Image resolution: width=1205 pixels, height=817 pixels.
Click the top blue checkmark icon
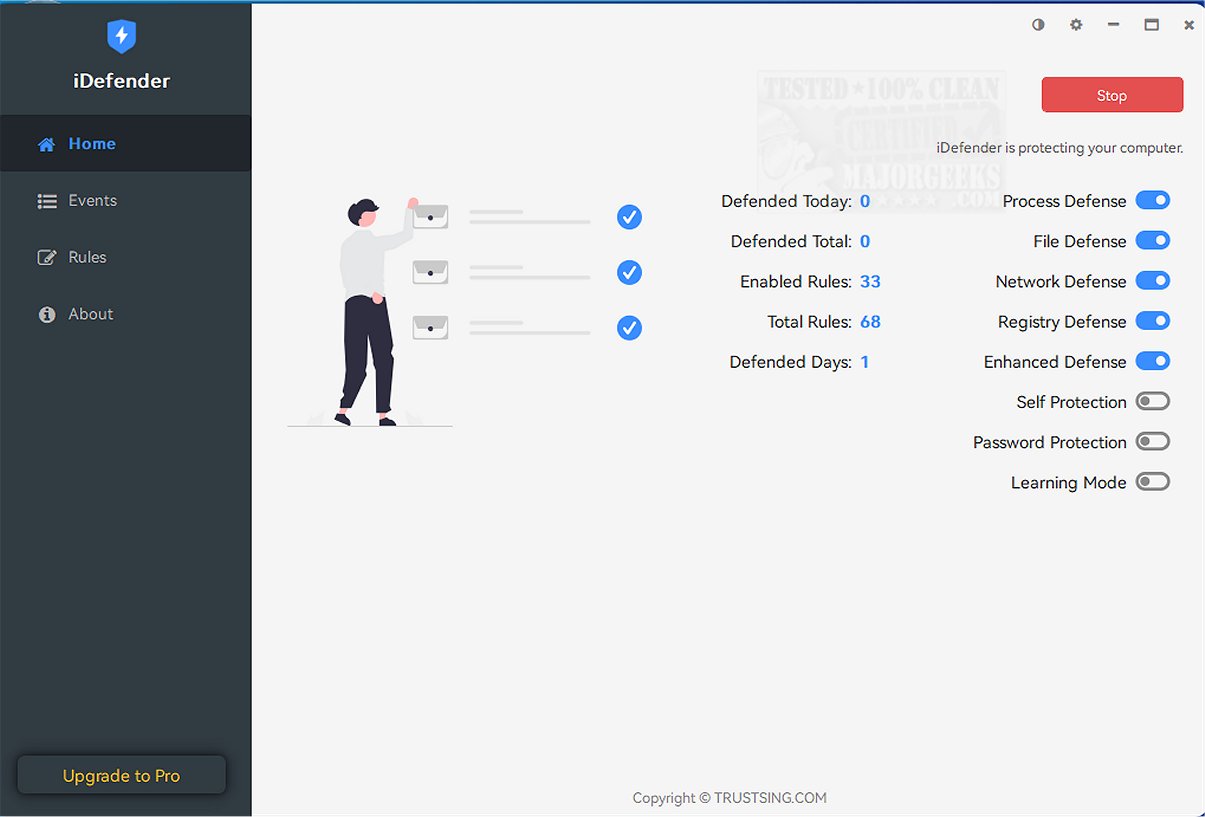pos(629,217)
